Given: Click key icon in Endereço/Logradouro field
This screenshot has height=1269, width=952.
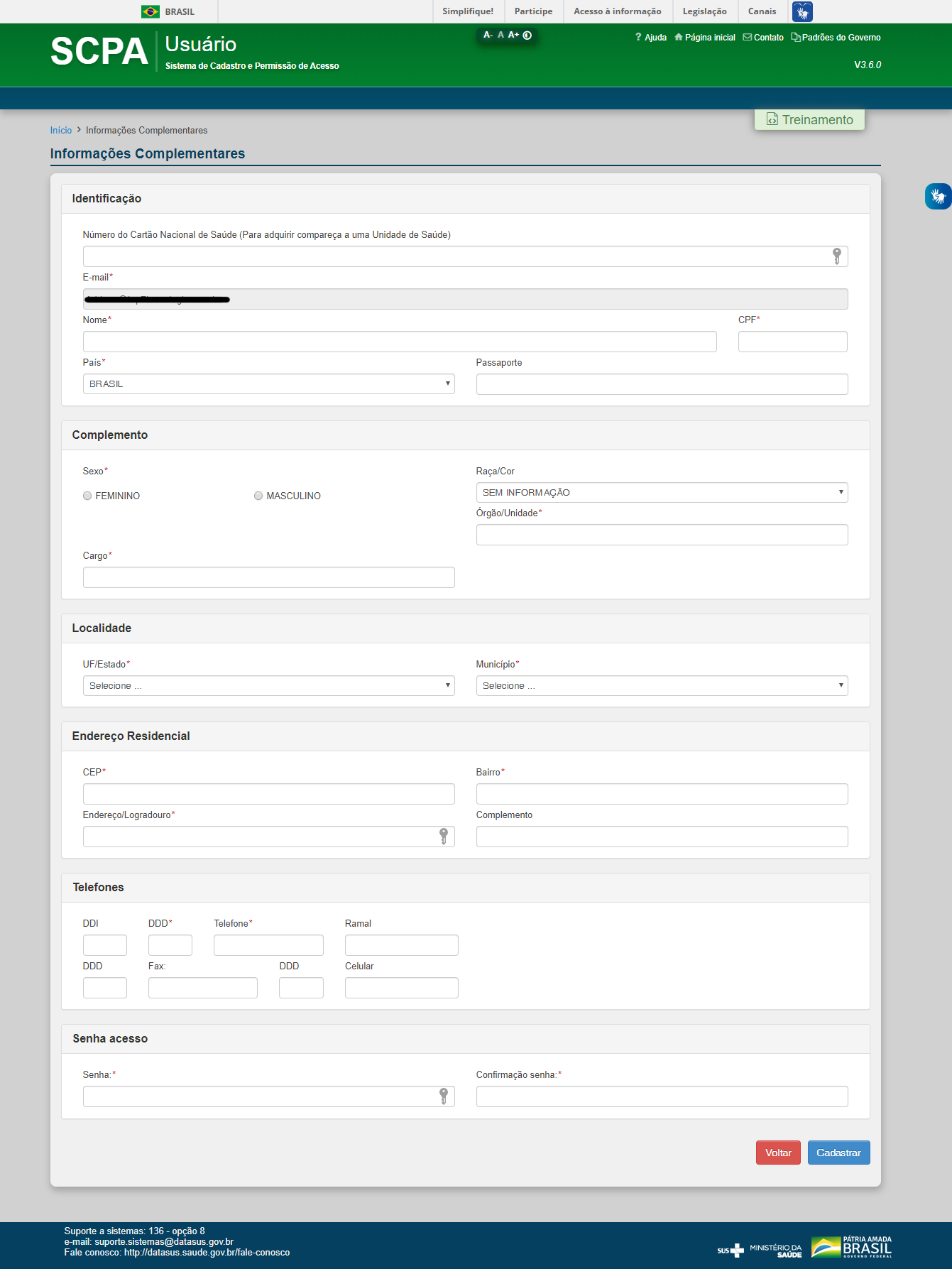Looking at the screenshot, I should [443, 837].
